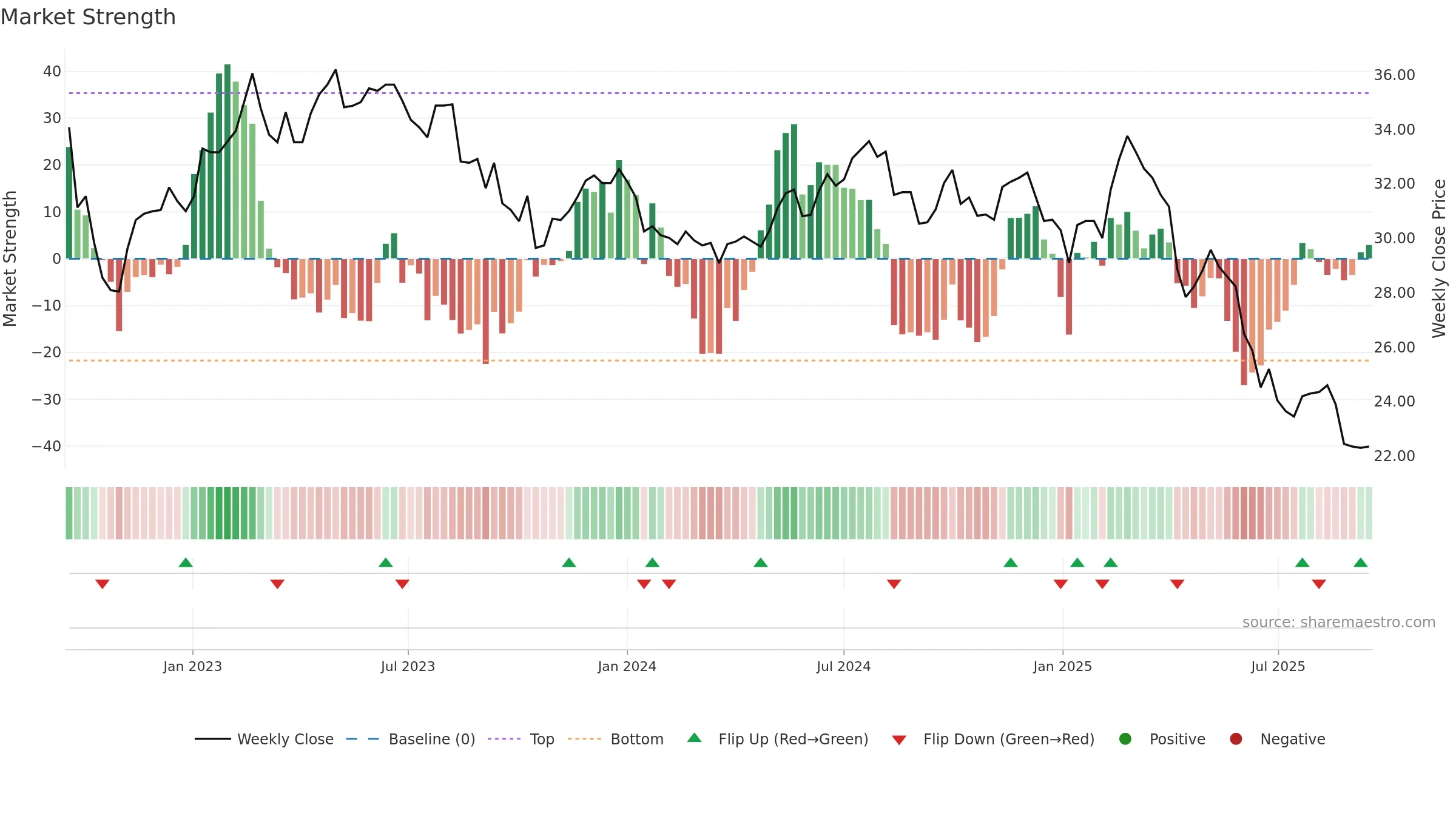Toggle the Baseline (0) legend entry

[x=410, y=739]
